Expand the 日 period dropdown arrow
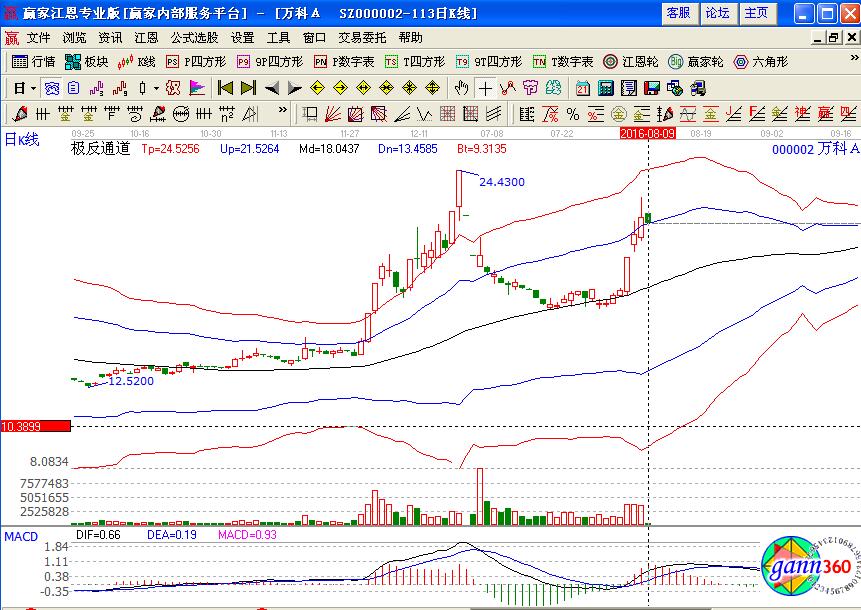This screenshot has width=861, height=610. tap(32, 88)
